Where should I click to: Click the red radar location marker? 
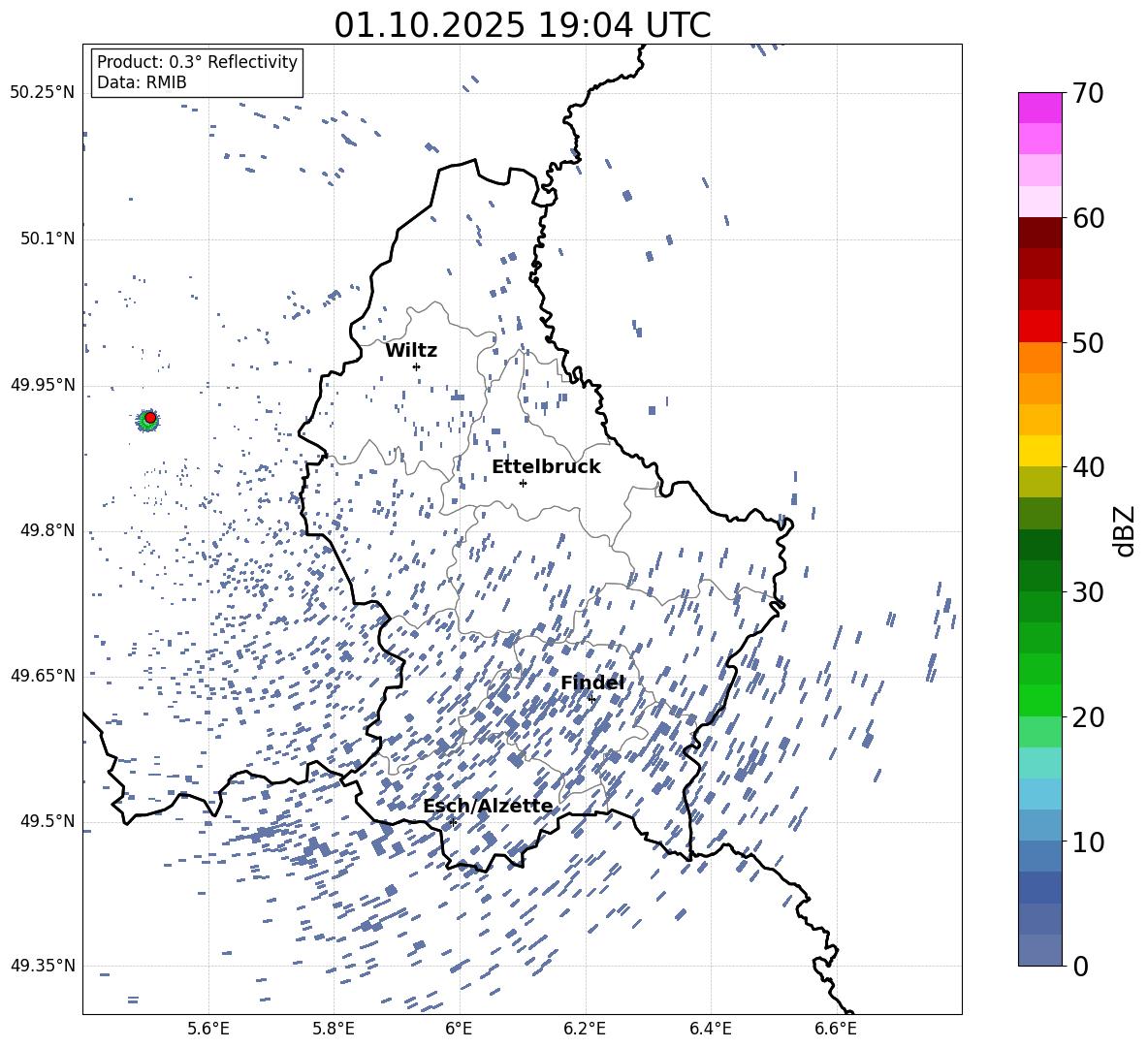pos(150,418)
